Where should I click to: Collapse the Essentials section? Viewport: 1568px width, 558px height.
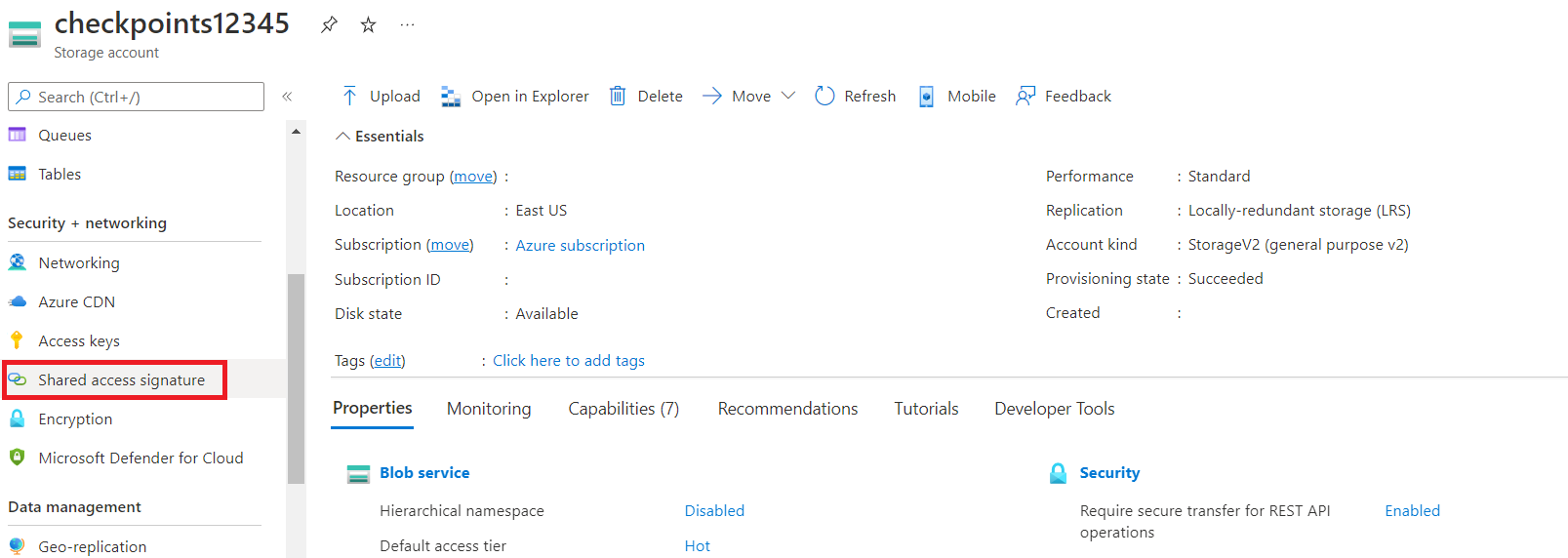coord(380,136)
